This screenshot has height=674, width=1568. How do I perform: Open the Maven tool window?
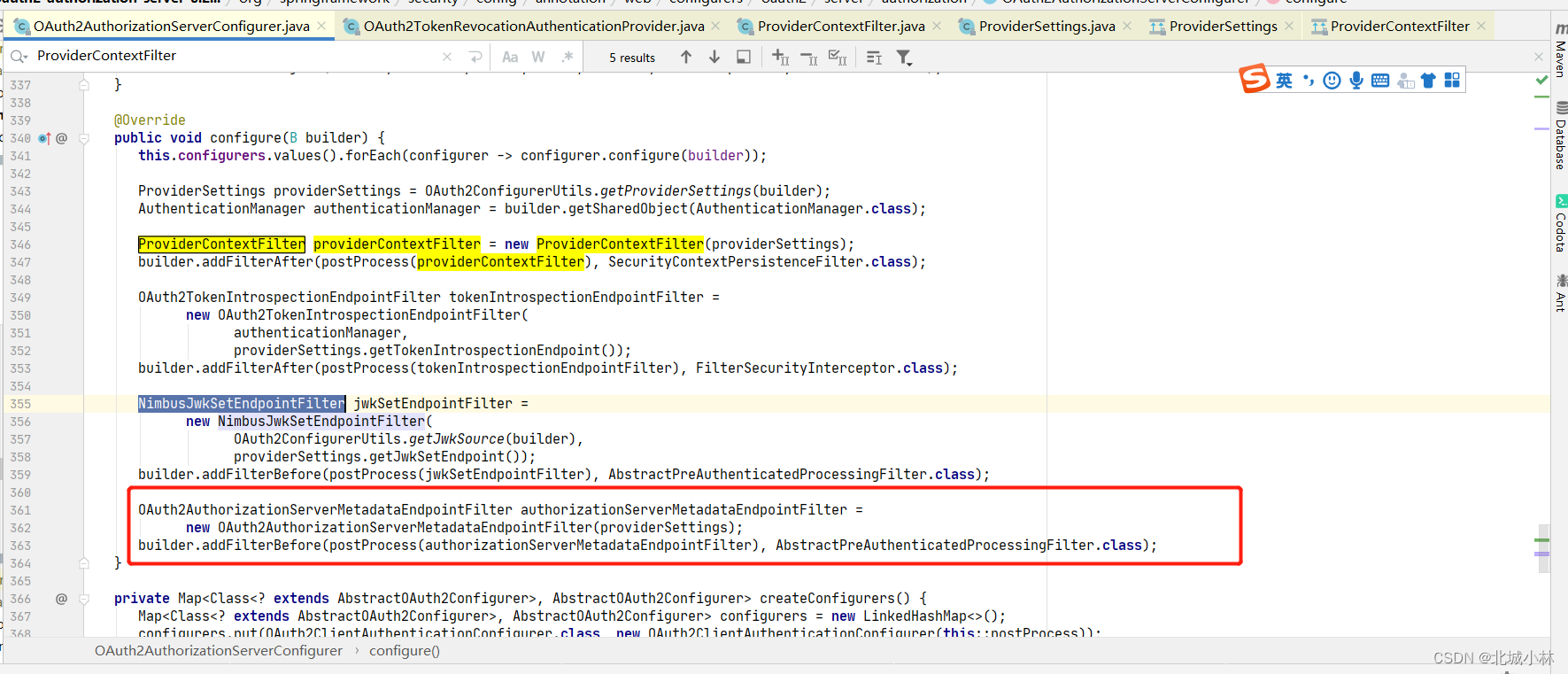coord(1560,51)
